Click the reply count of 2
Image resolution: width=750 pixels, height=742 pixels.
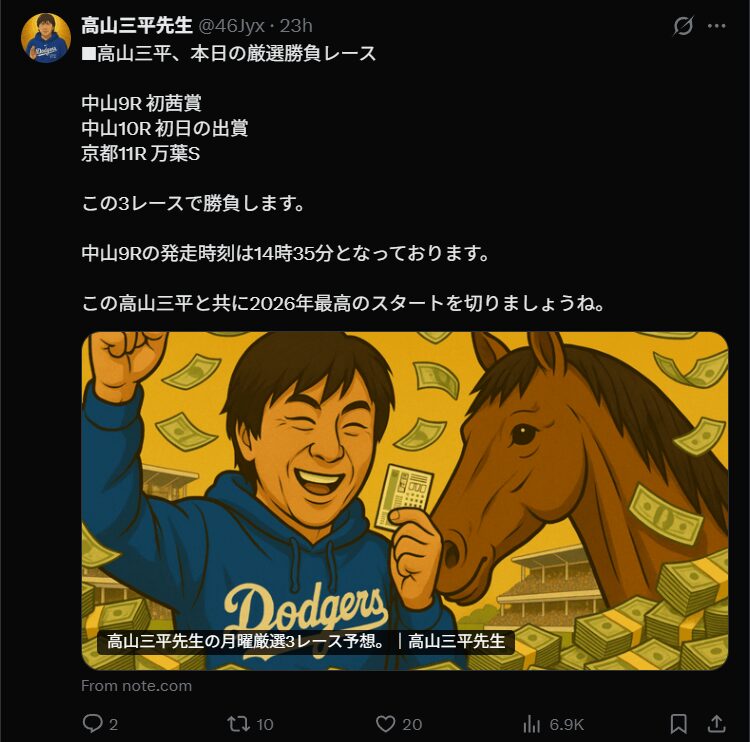[x=114, y=724]
